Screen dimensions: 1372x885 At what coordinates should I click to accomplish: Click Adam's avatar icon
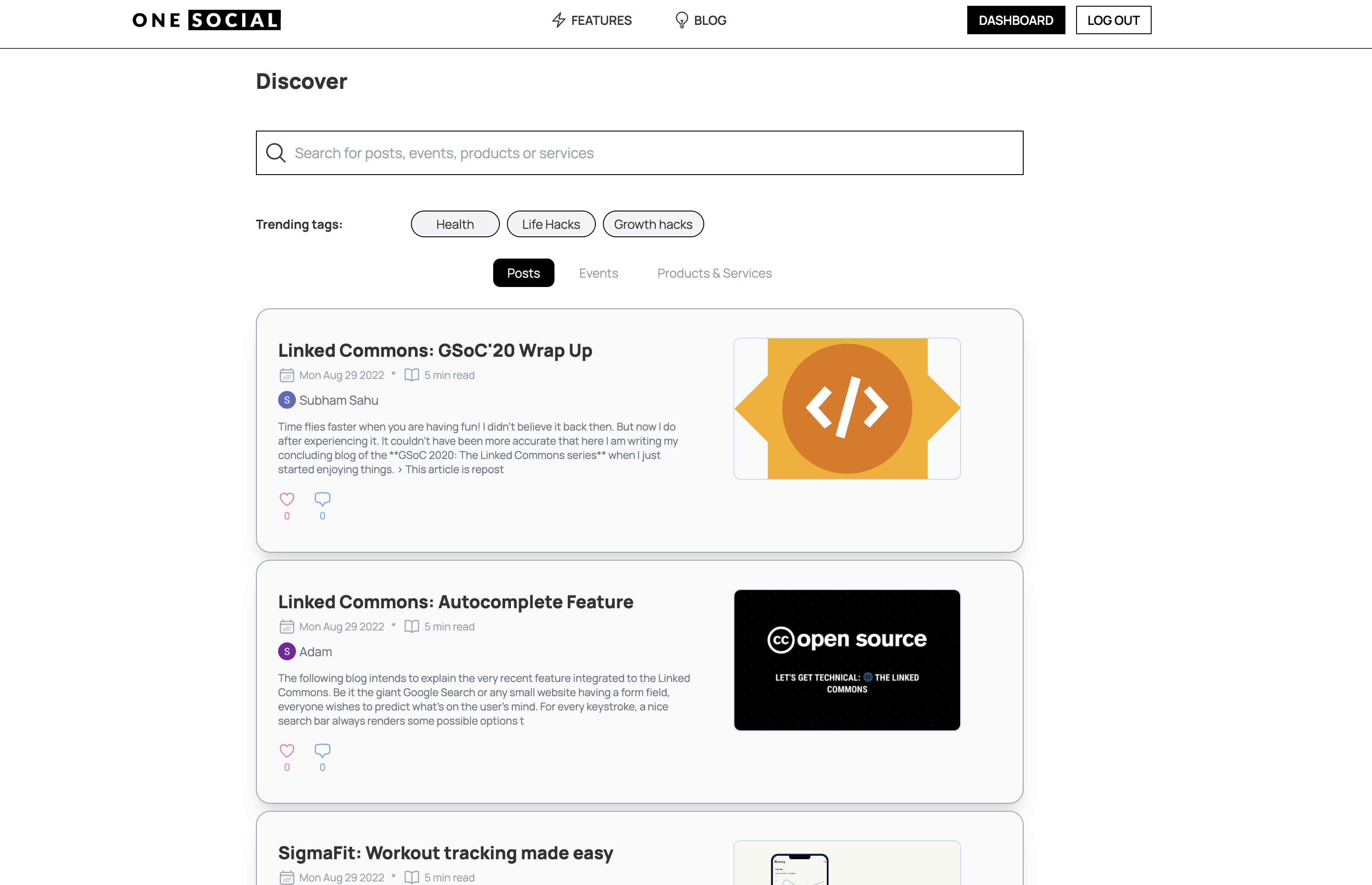(x=287, y=652)
